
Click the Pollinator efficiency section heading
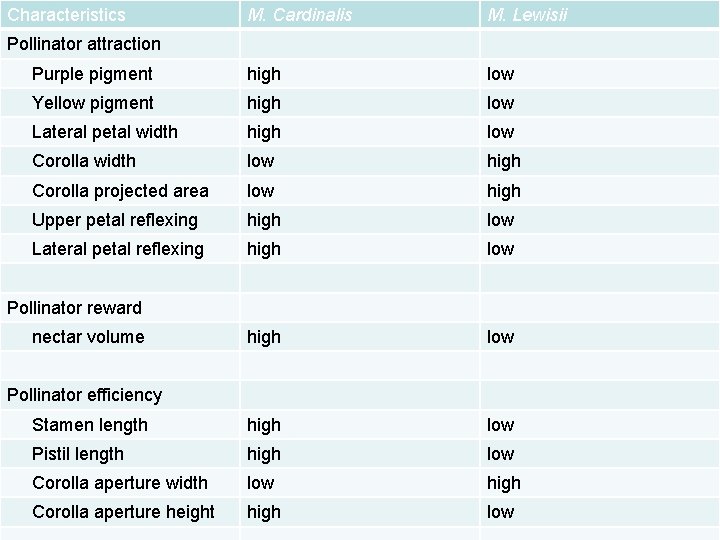pyautogui.click(x=84, y=395)
